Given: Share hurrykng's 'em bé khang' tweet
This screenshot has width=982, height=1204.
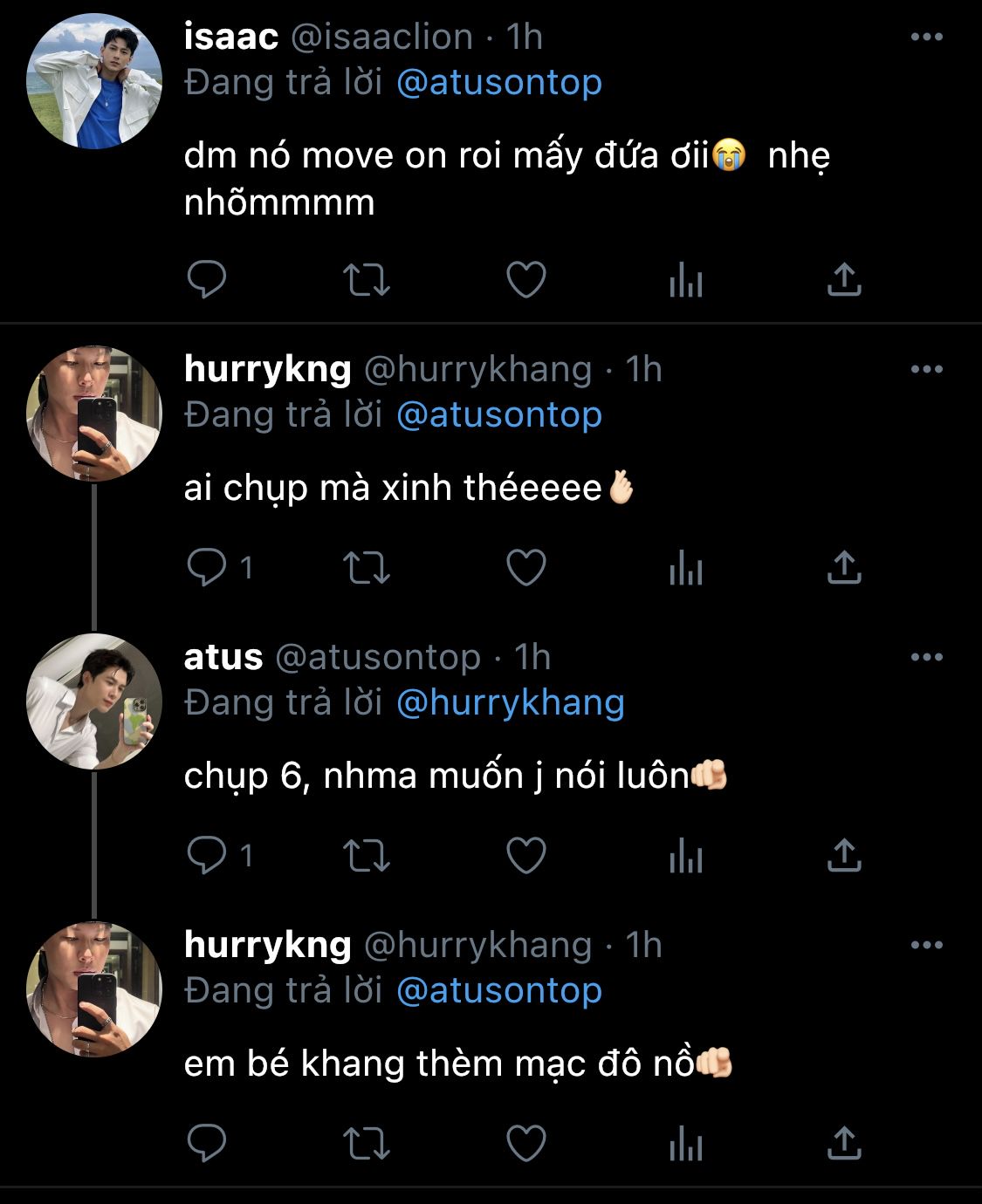Looking at the screenshot, I should coord(844,1144).
